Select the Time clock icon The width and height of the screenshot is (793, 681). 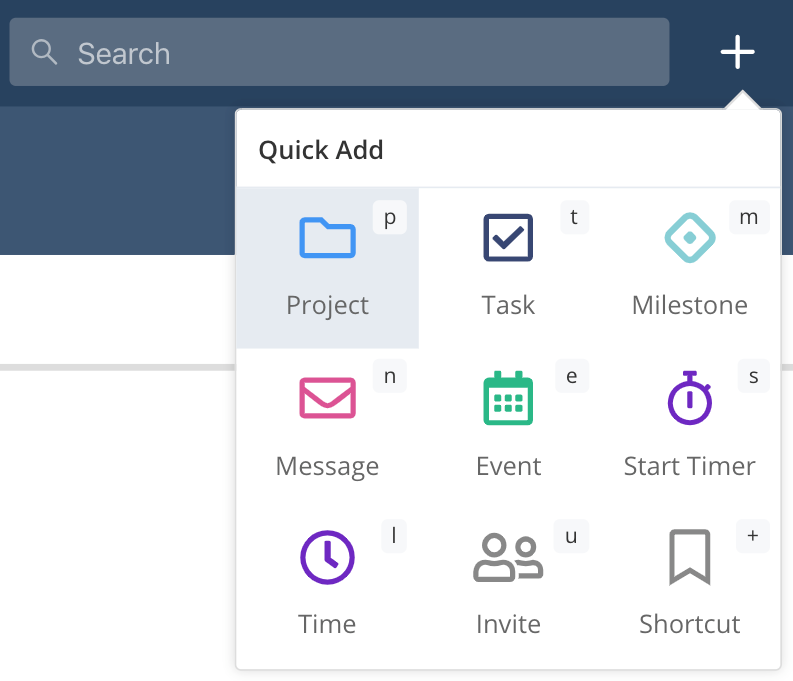click(327, 557)
